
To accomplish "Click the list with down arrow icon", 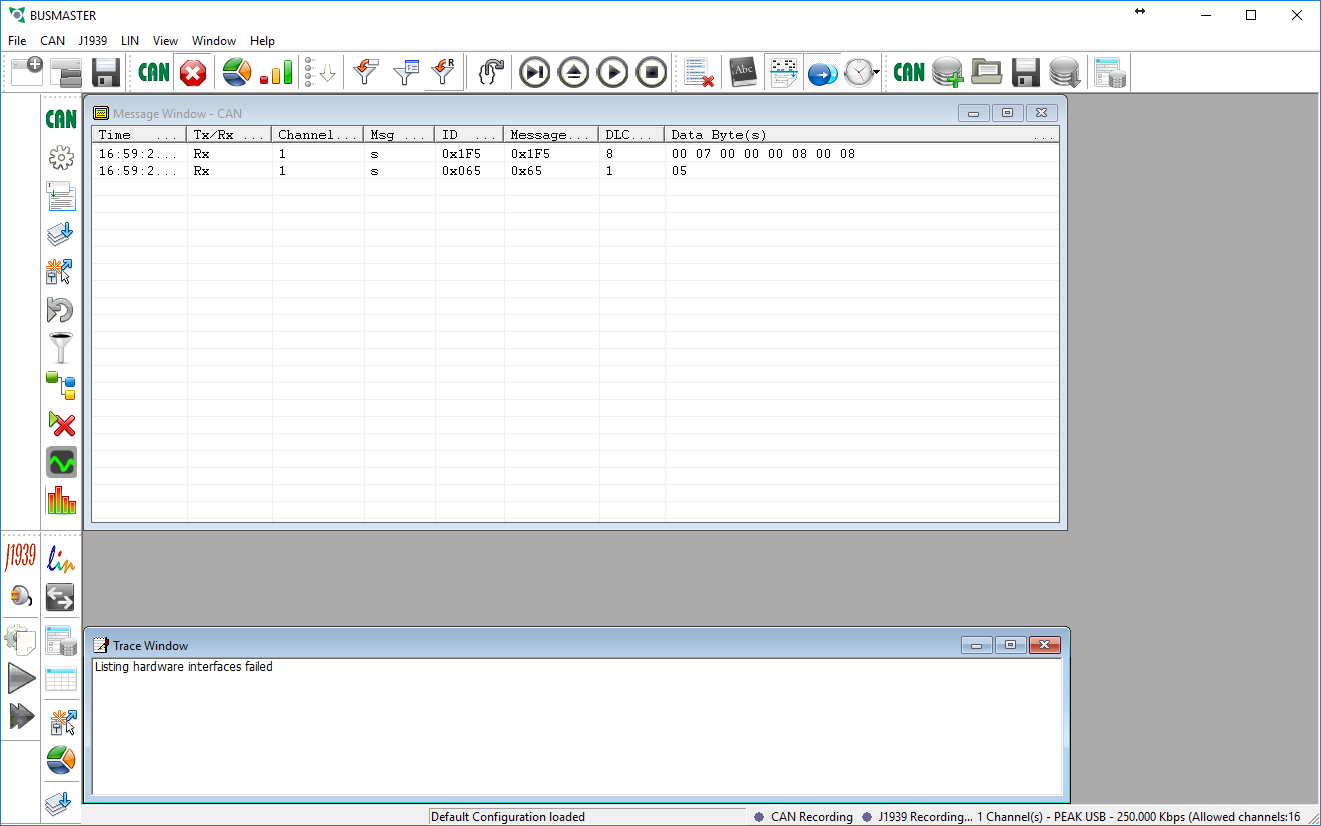I will (320, 72).
